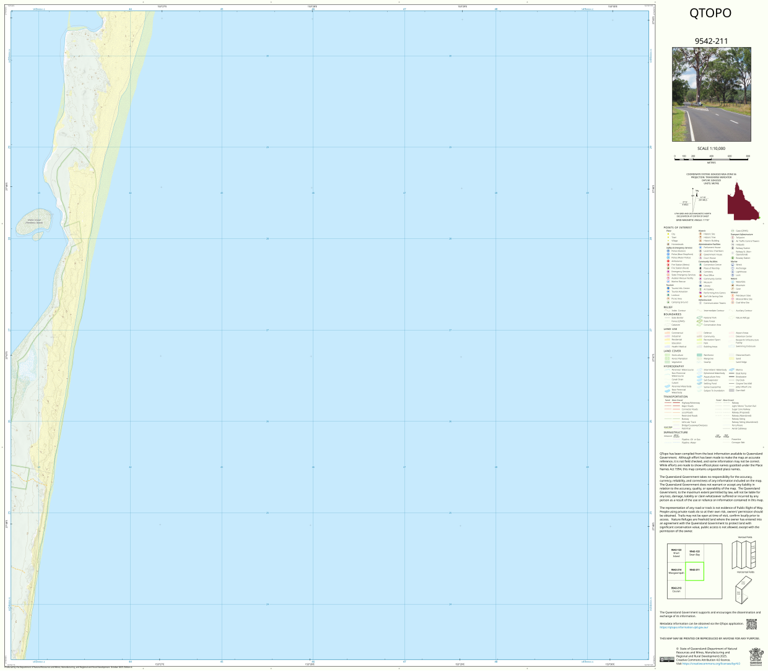
Task: Click the Sand land cover yellow swatch
Action: [x=732, y=359]
